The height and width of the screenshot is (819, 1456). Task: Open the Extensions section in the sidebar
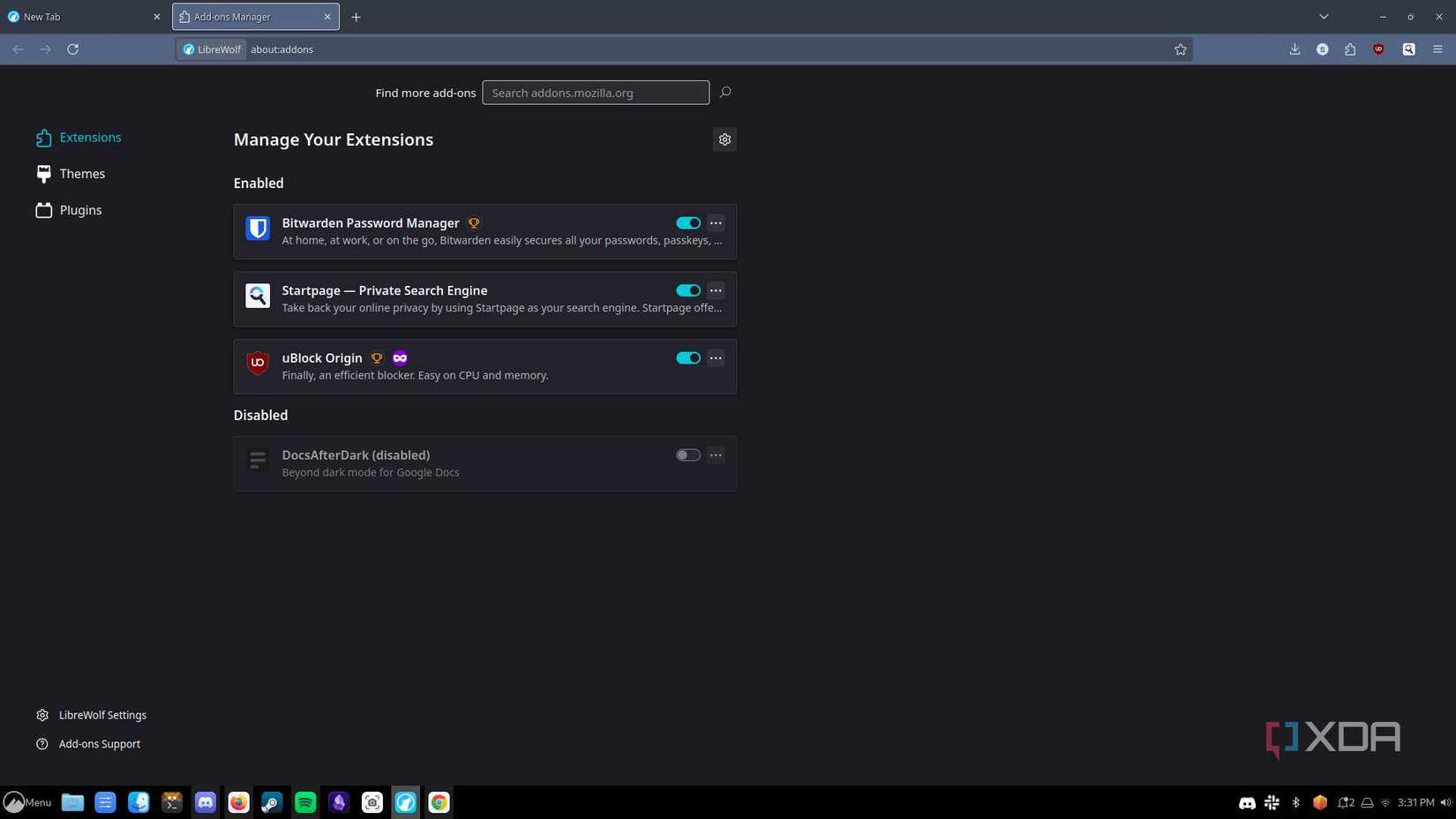click(x=79, y=138)
